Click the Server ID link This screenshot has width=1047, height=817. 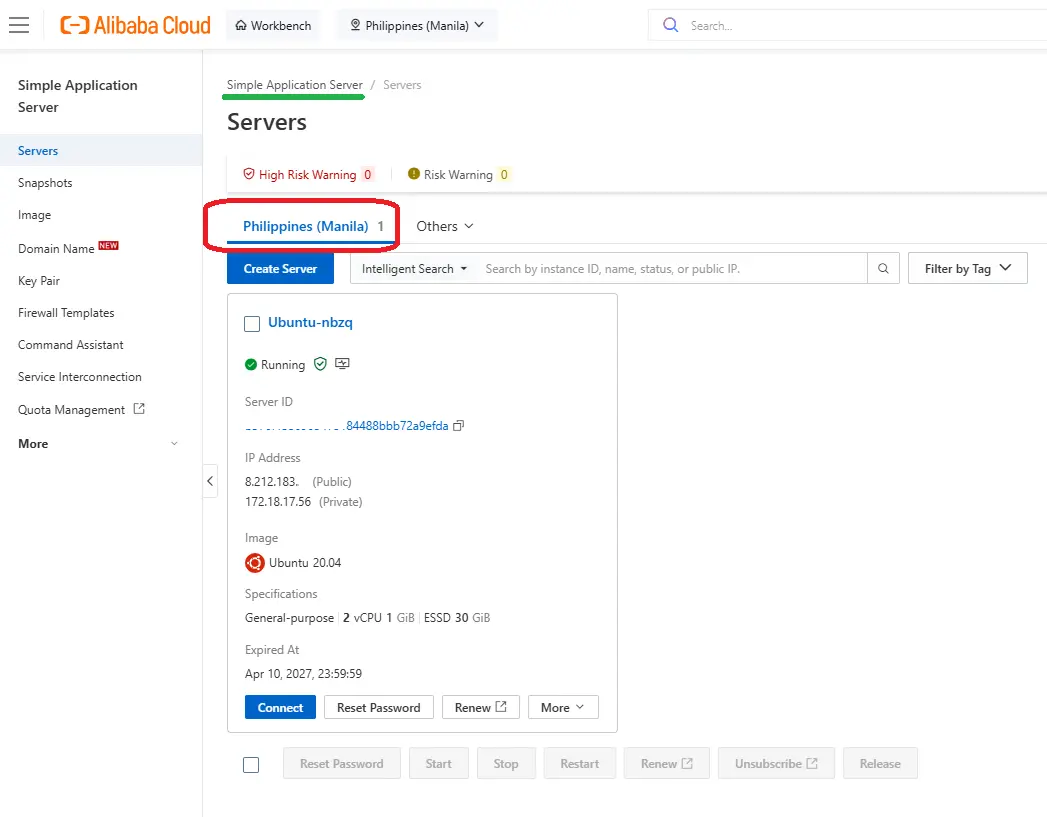347,426
